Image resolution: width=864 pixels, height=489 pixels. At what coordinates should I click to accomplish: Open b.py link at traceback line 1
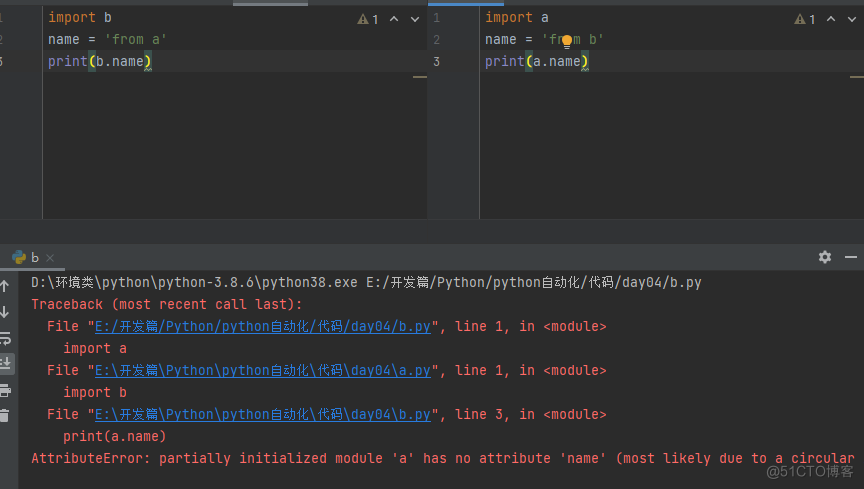click(x=263, y=326)
